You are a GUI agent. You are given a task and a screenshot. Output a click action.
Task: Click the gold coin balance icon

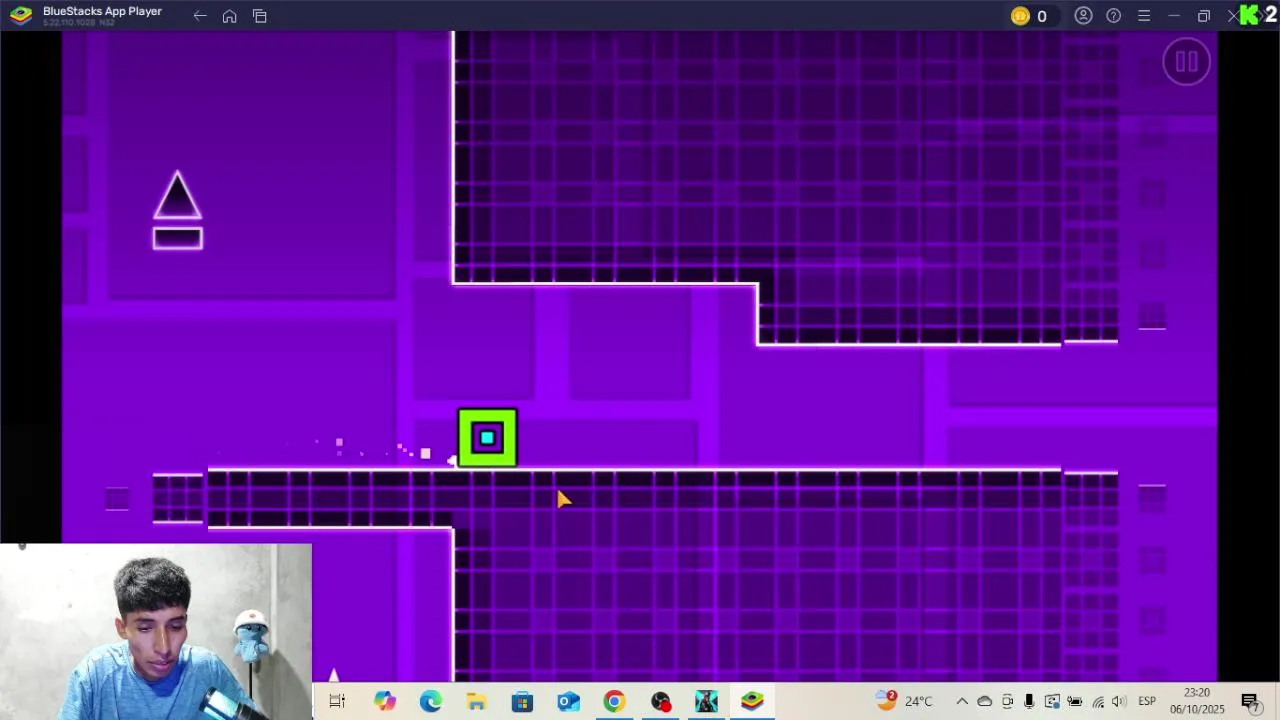1020,16
